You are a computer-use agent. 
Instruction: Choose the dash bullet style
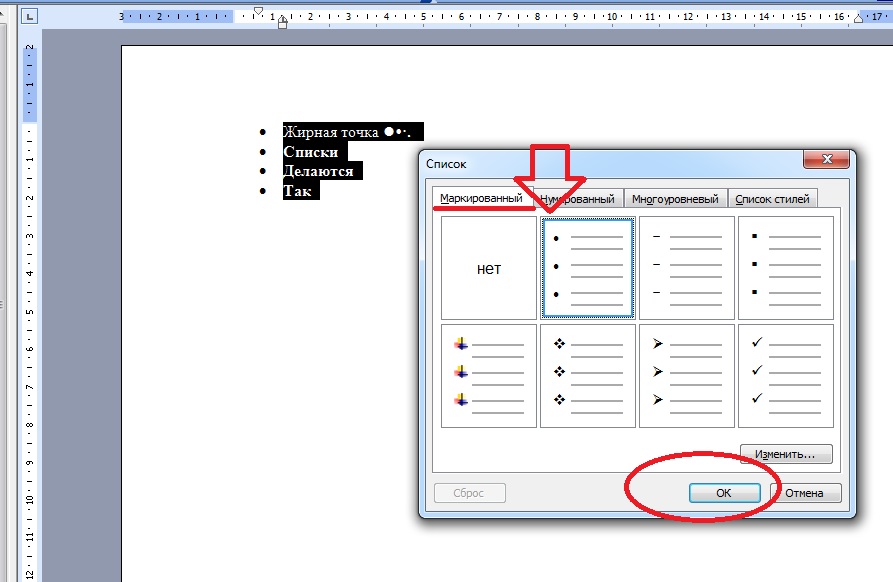coord(687,268)
